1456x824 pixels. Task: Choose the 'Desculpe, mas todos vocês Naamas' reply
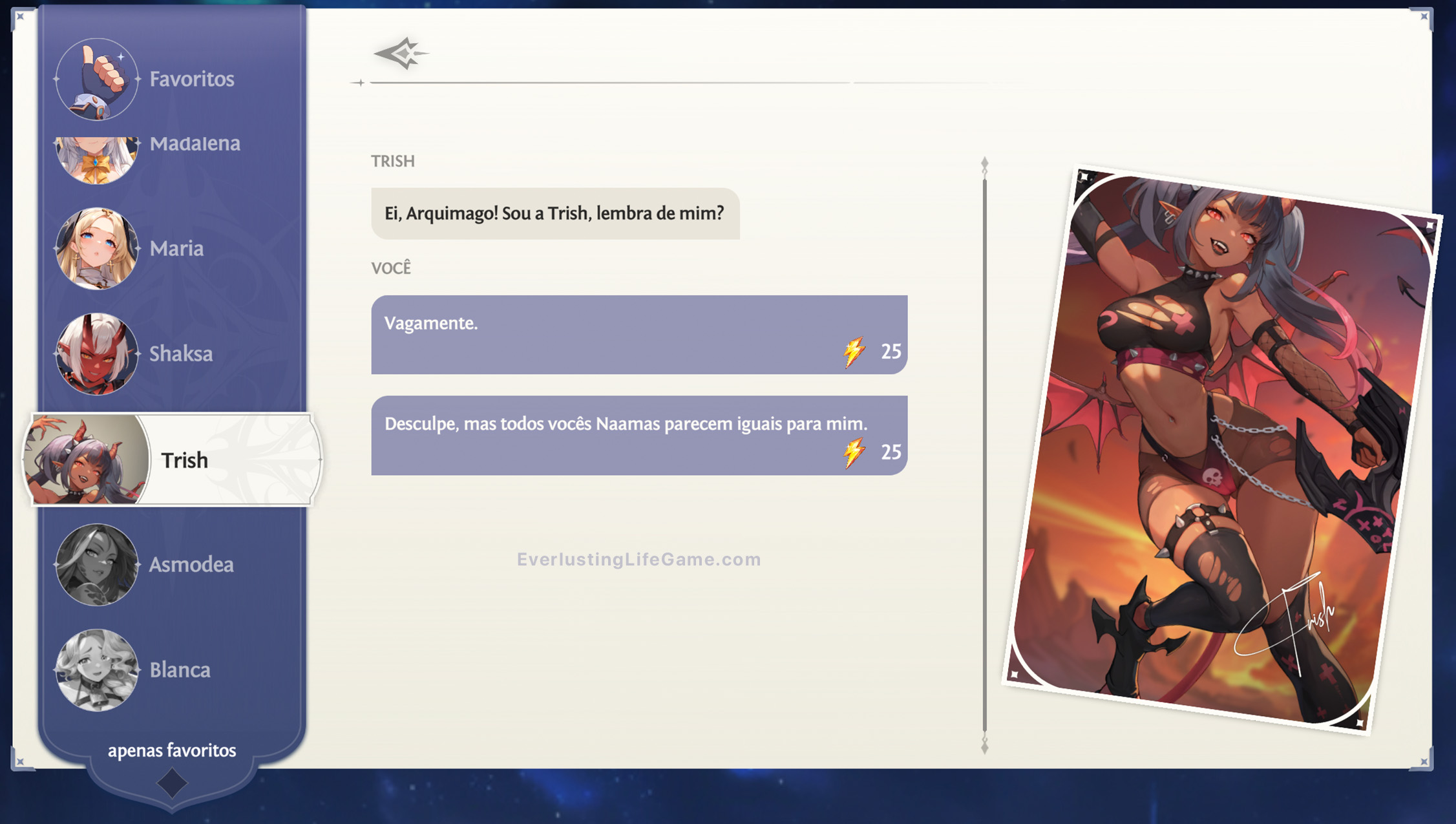[638, 435]
